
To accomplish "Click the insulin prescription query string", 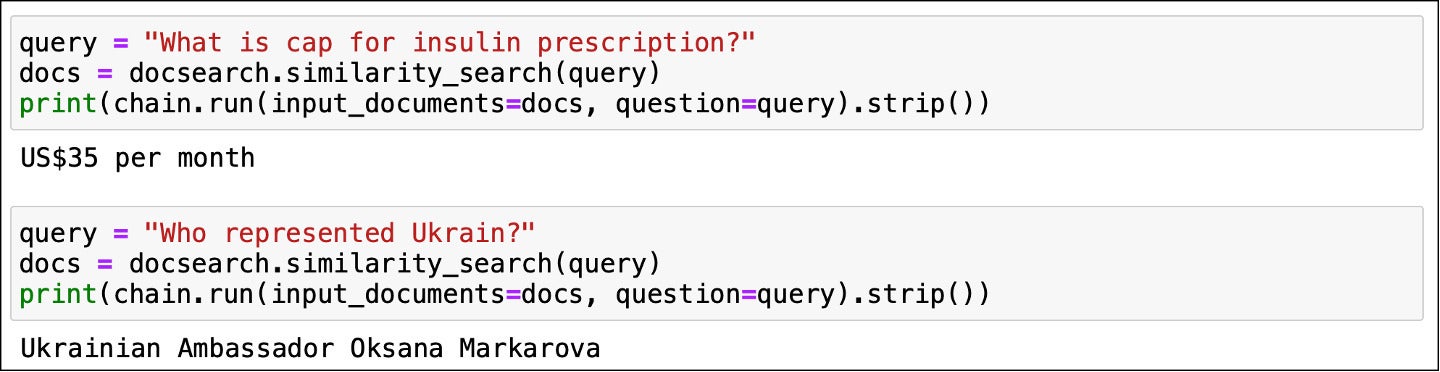I will click(451, 44).
